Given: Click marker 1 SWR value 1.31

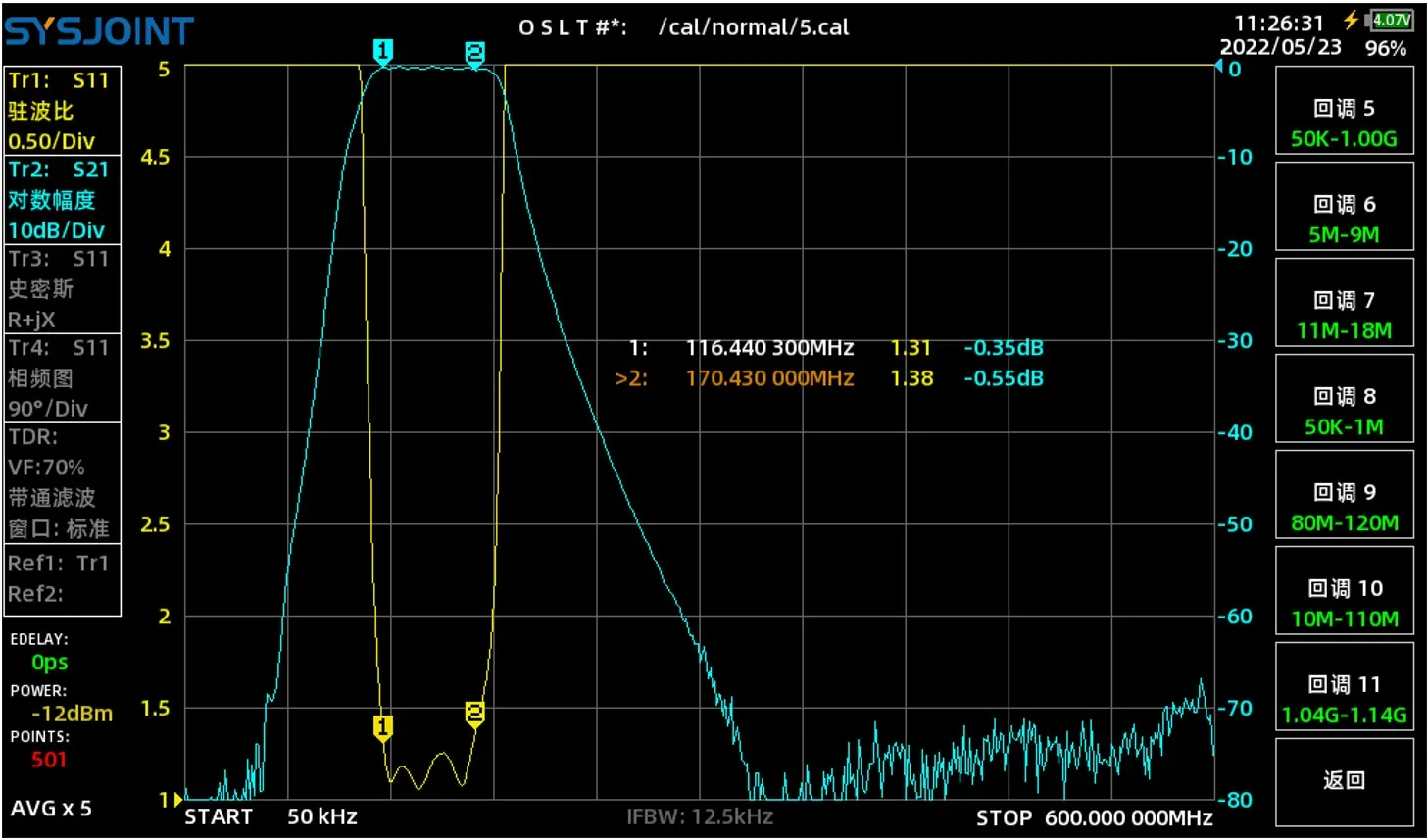Looking at the screenshot, I should coord(911,348).
